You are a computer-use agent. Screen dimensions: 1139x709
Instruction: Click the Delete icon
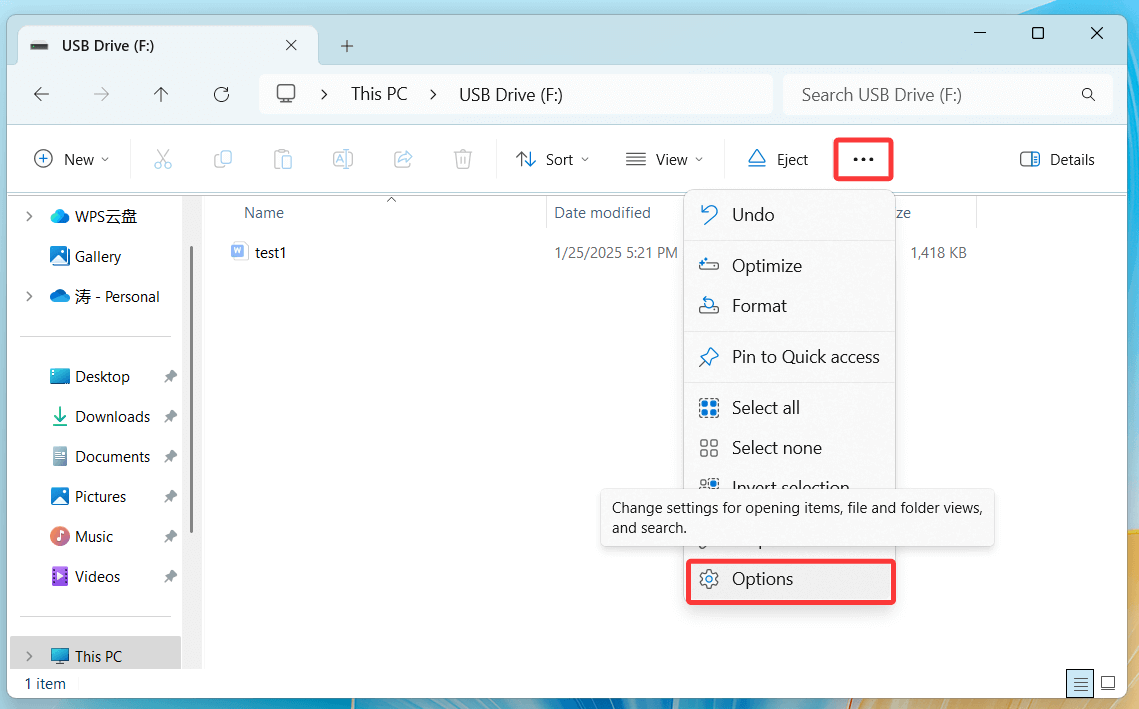462,158
